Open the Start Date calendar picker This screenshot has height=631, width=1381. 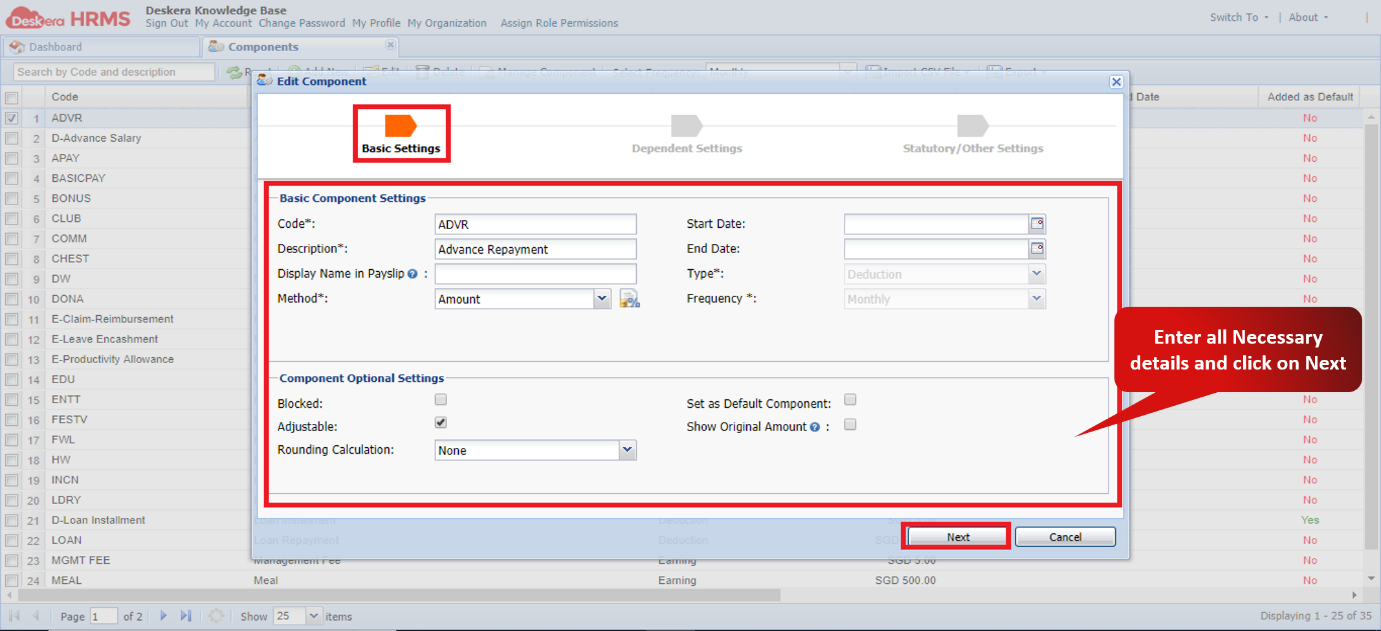point(1037,224)
